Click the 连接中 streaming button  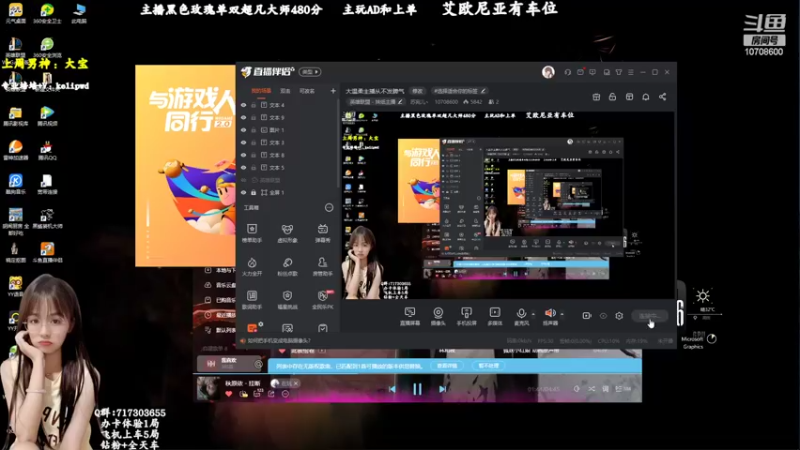[x=649, y=316]
